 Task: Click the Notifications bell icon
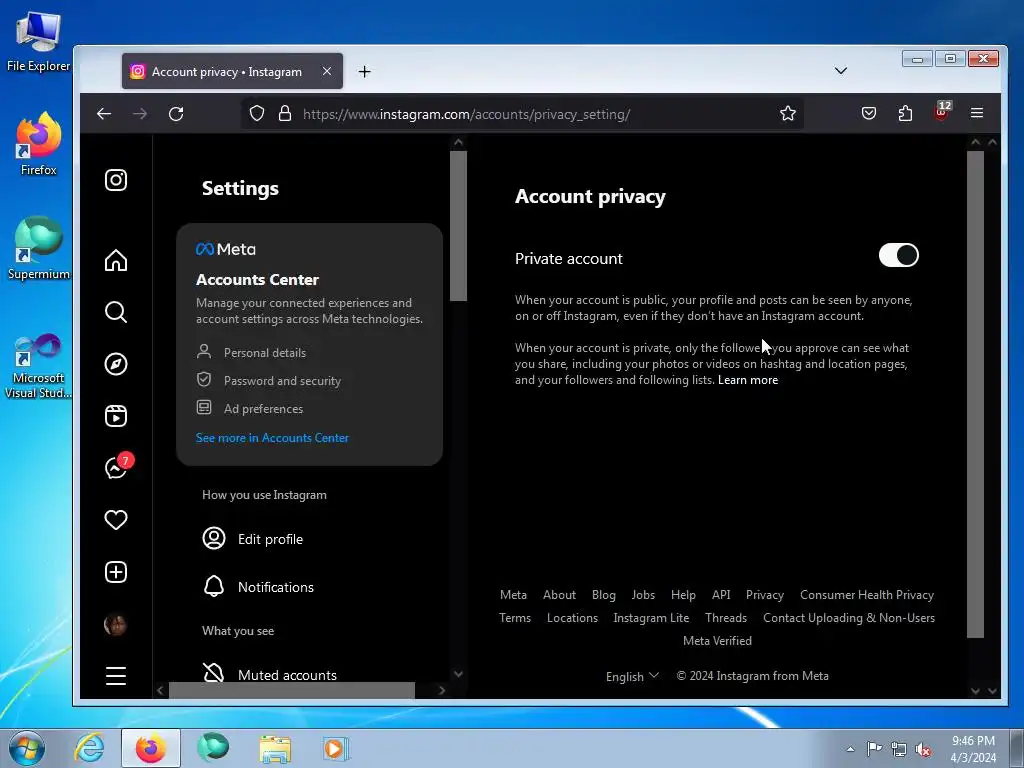click(214, 586)
